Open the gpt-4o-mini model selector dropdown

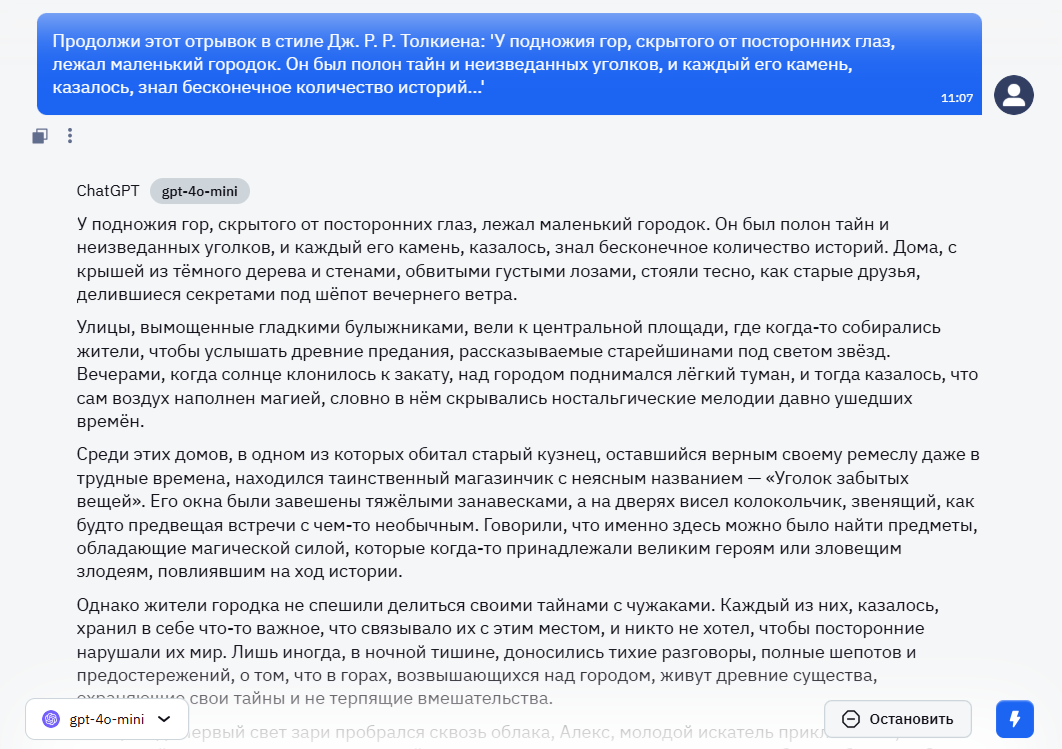107,719
